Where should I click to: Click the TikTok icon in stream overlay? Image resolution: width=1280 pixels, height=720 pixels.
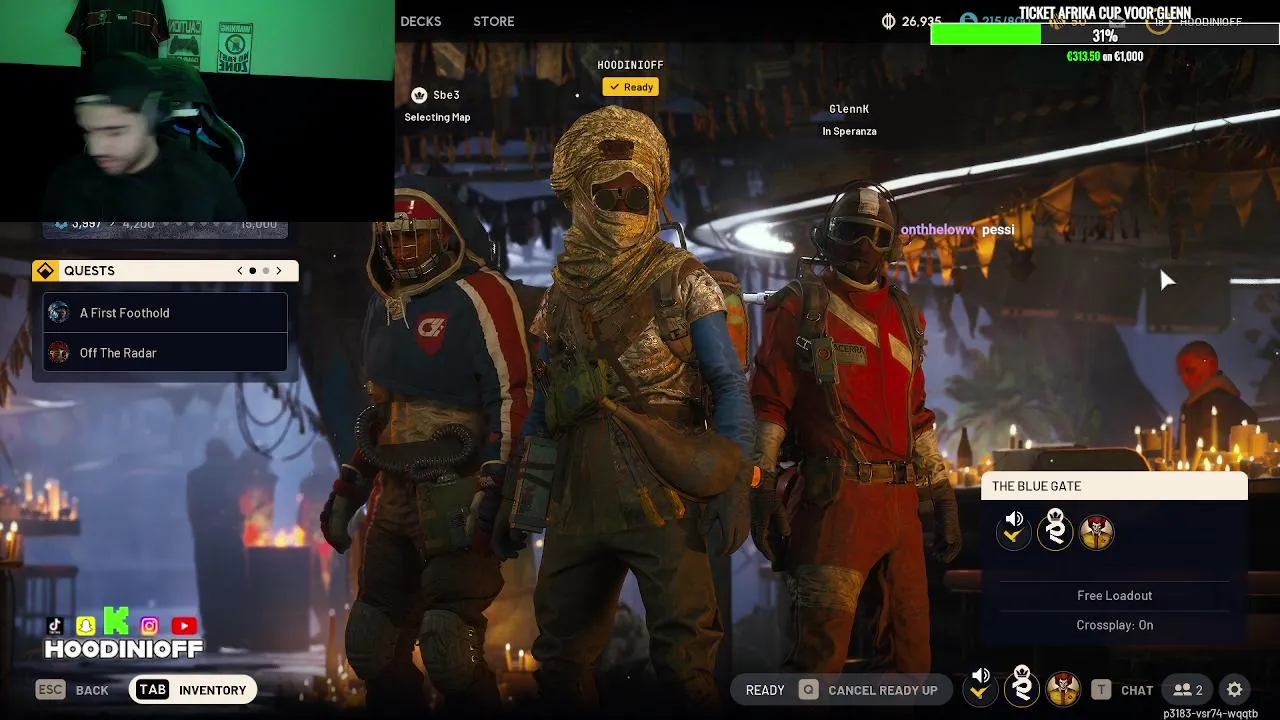(55, 626)
